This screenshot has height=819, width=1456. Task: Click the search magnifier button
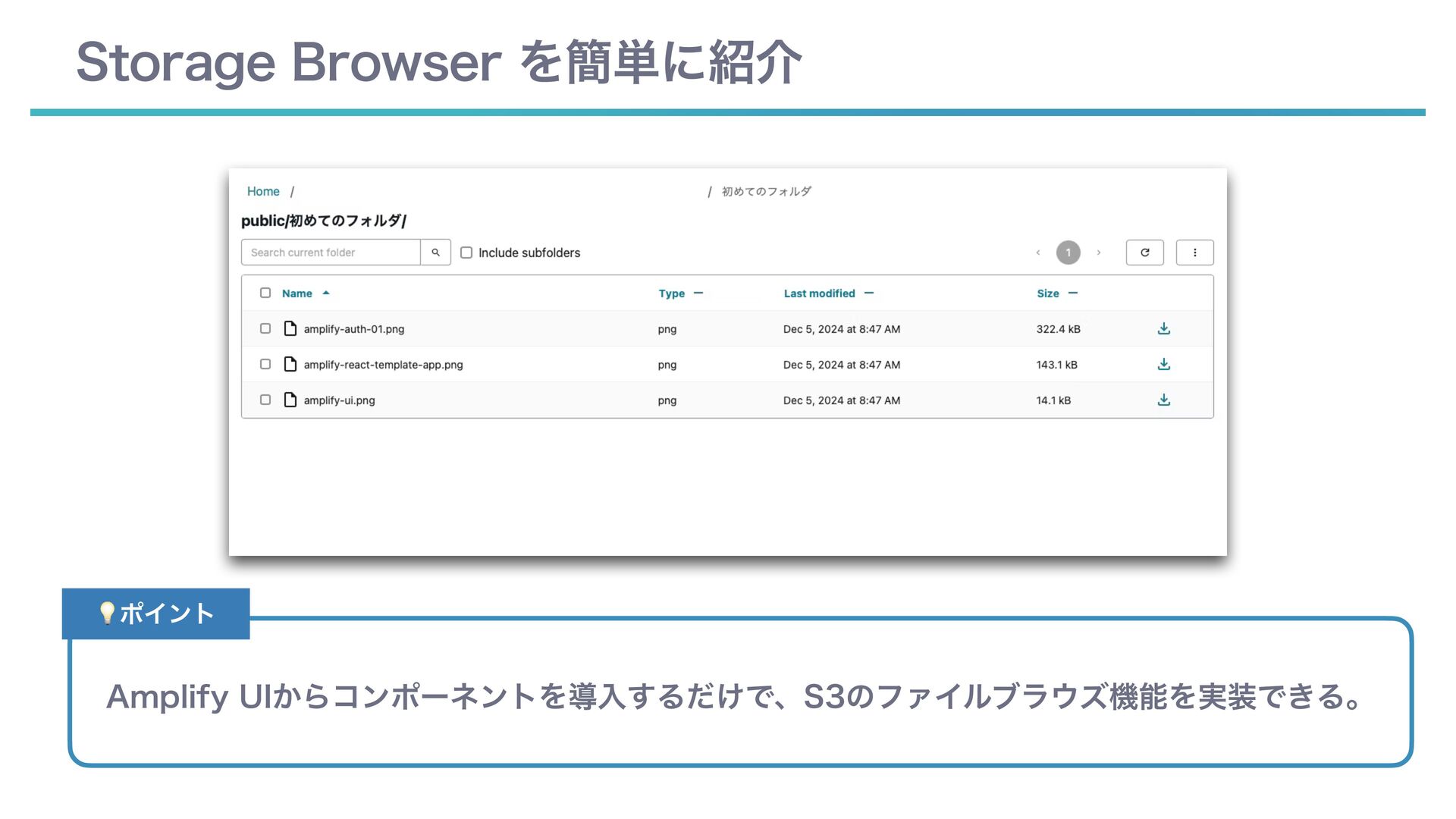click(x=435, y=253)
